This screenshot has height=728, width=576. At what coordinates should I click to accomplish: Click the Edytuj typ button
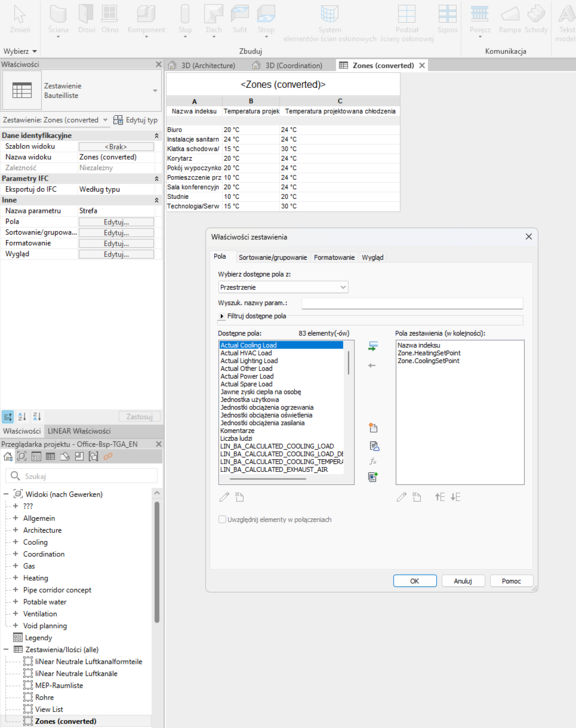click(136, 120)
